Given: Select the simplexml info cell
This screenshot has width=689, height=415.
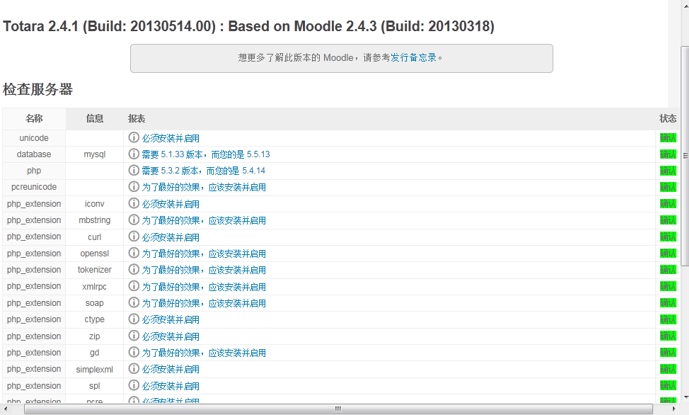Looking at the screenshot, I should pyautogui.click(x=94, y=369).
